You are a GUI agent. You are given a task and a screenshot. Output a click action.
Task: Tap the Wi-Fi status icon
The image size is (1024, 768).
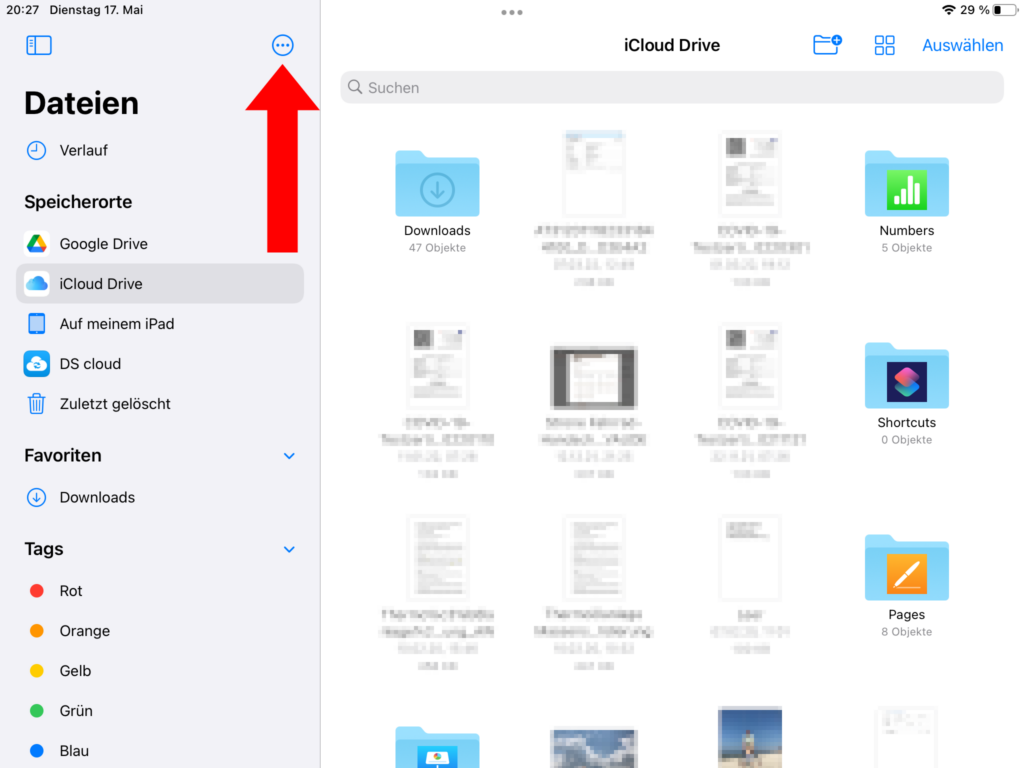948,10
